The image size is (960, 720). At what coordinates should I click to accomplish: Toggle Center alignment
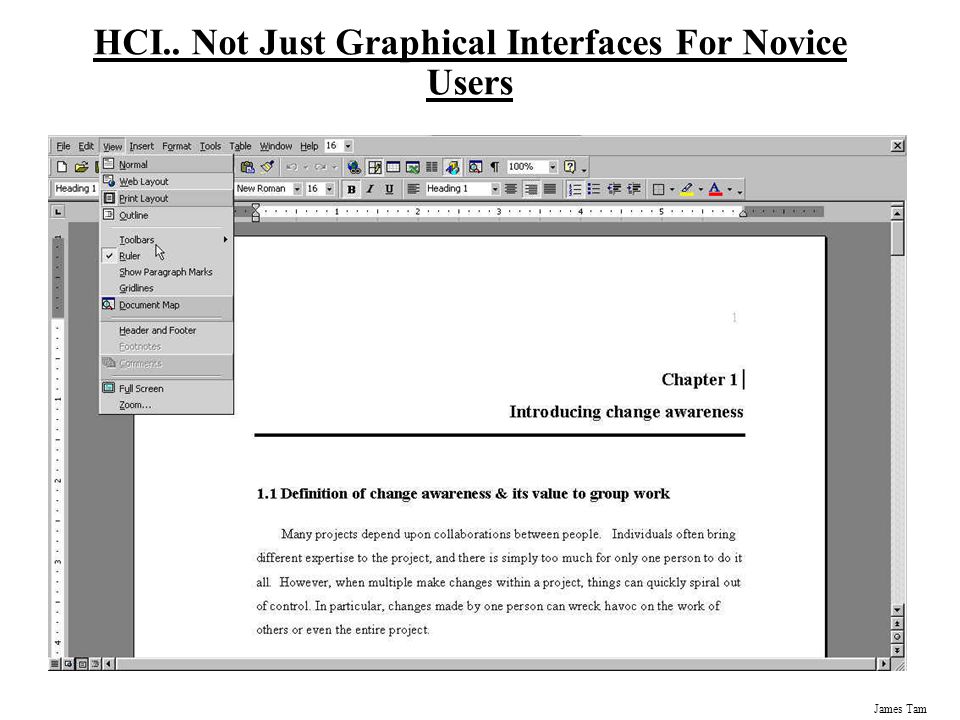click(x=511, y=189)
